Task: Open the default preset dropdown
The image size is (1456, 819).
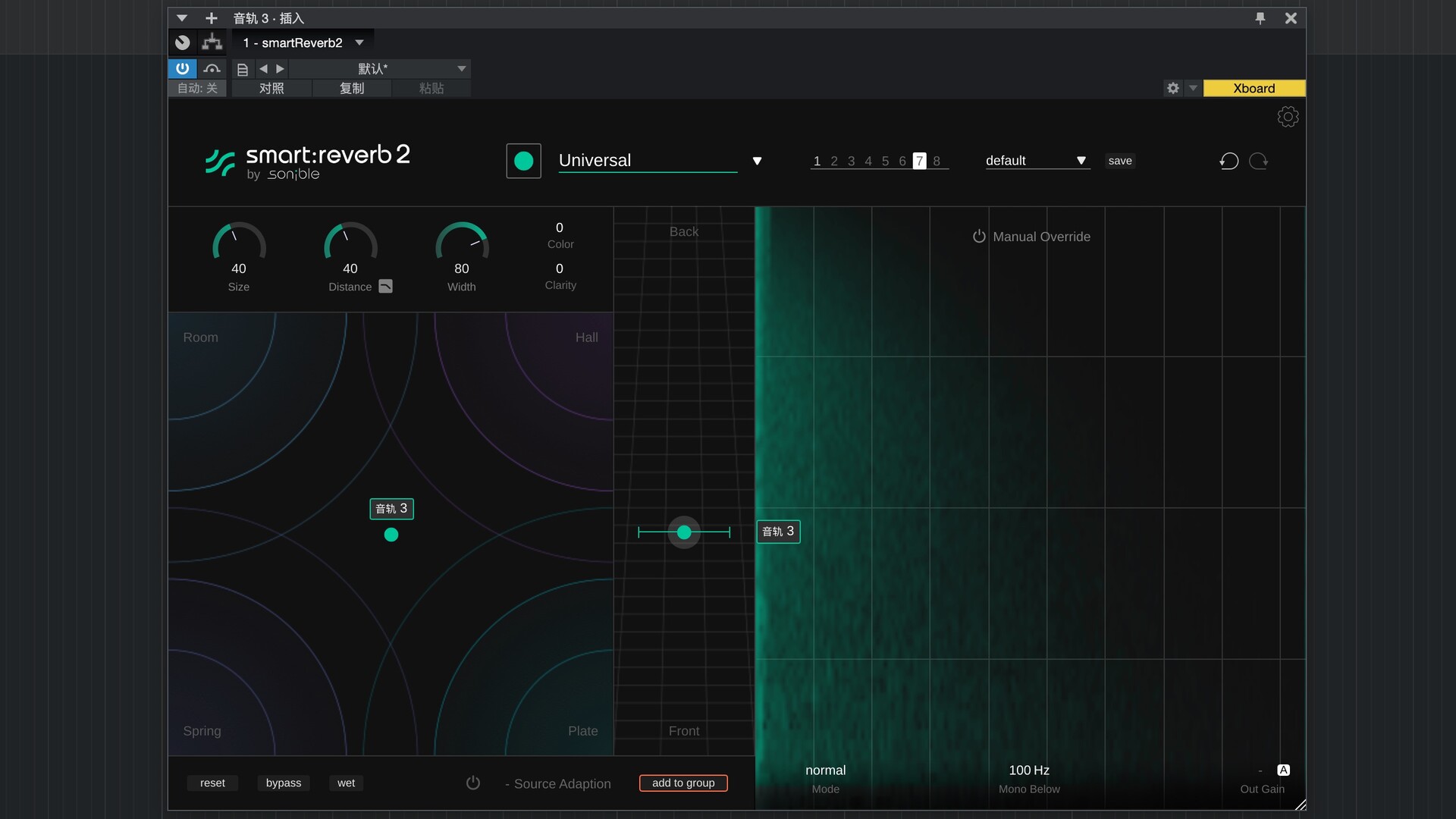Action: 1037,161
